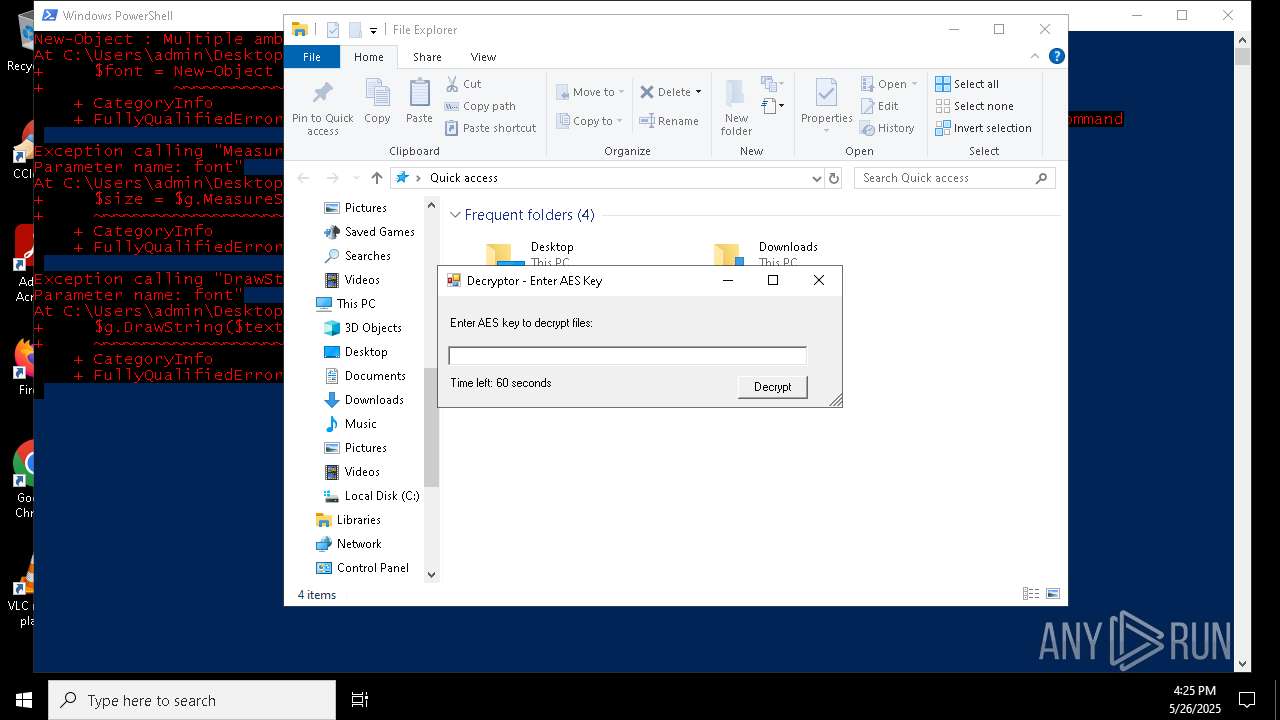The width and height of the screenshot is (1280, 720).
Task: Click the Decrypt button
Action: point(772,387)
